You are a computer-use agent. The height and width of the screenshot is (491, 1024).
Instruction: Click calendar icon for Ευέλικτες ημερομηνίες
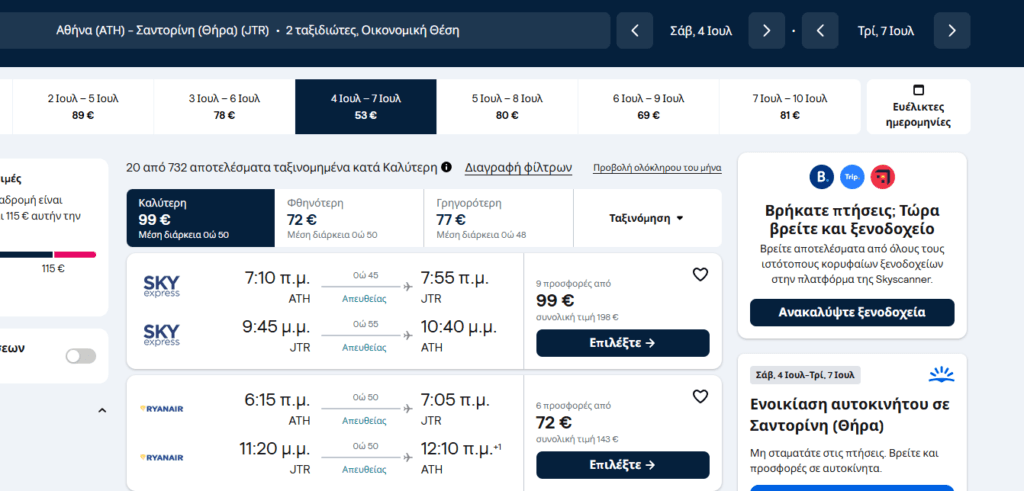click(x=918, y=90)
